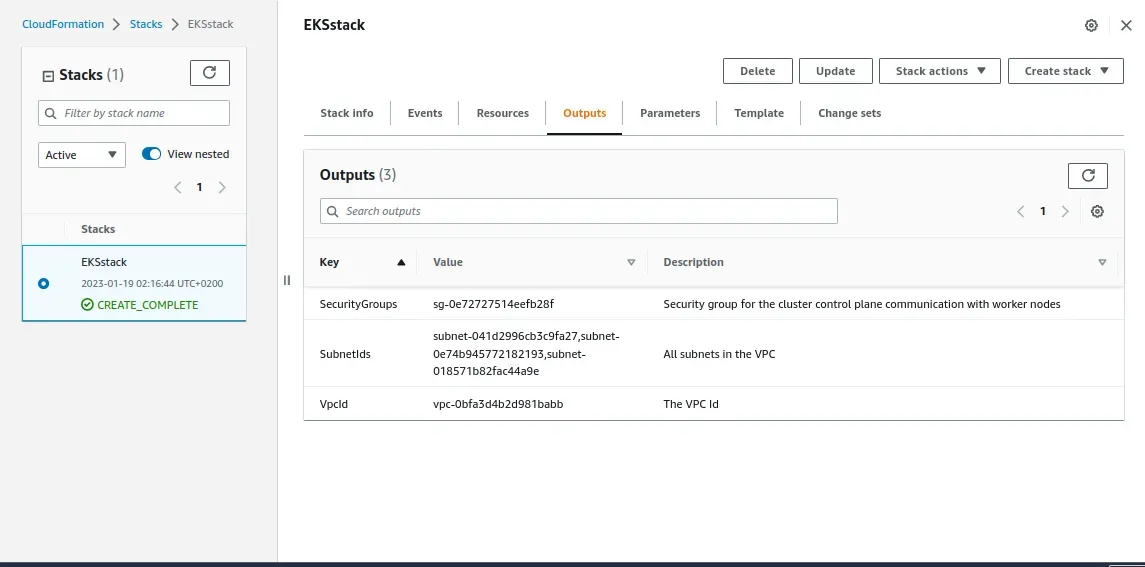Switch to the Template tab
This screenshot has width=1145, height=567.
pyautogui.click(x=758, y=113)
